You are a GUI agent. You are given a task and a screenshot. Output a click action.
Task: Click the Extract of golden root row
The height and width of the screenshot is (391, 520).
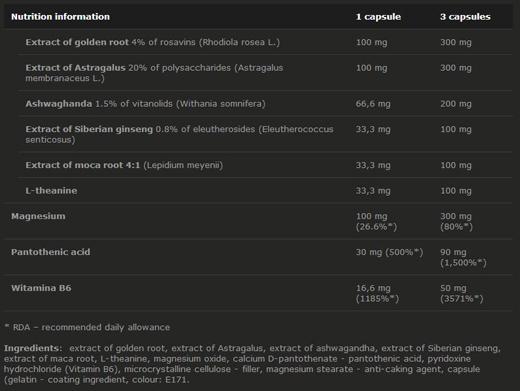pos(265,42)
